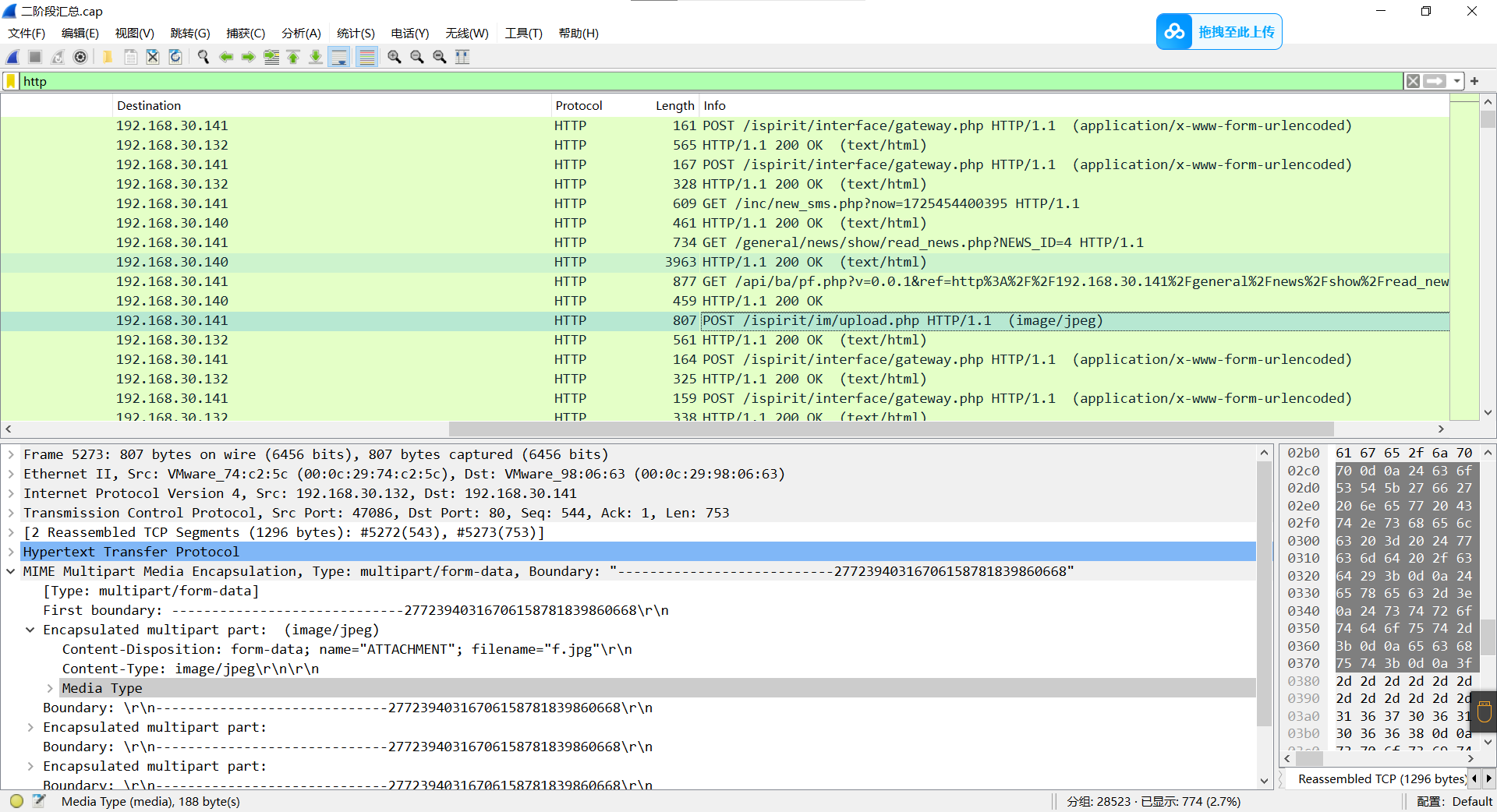Open expert information from status bar circle
This screenshot has width=1497, height=812.
17,800
